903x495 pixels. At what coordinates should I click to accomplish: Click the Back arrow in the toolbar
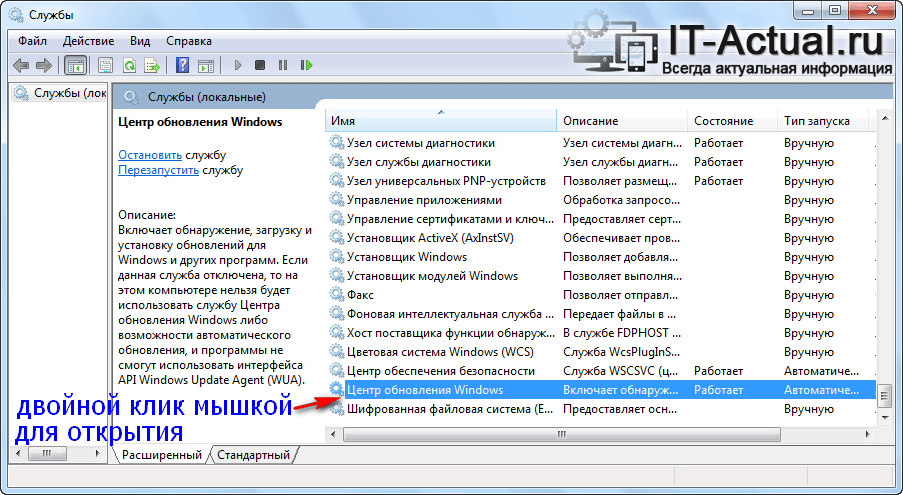[x=21, y=65]
